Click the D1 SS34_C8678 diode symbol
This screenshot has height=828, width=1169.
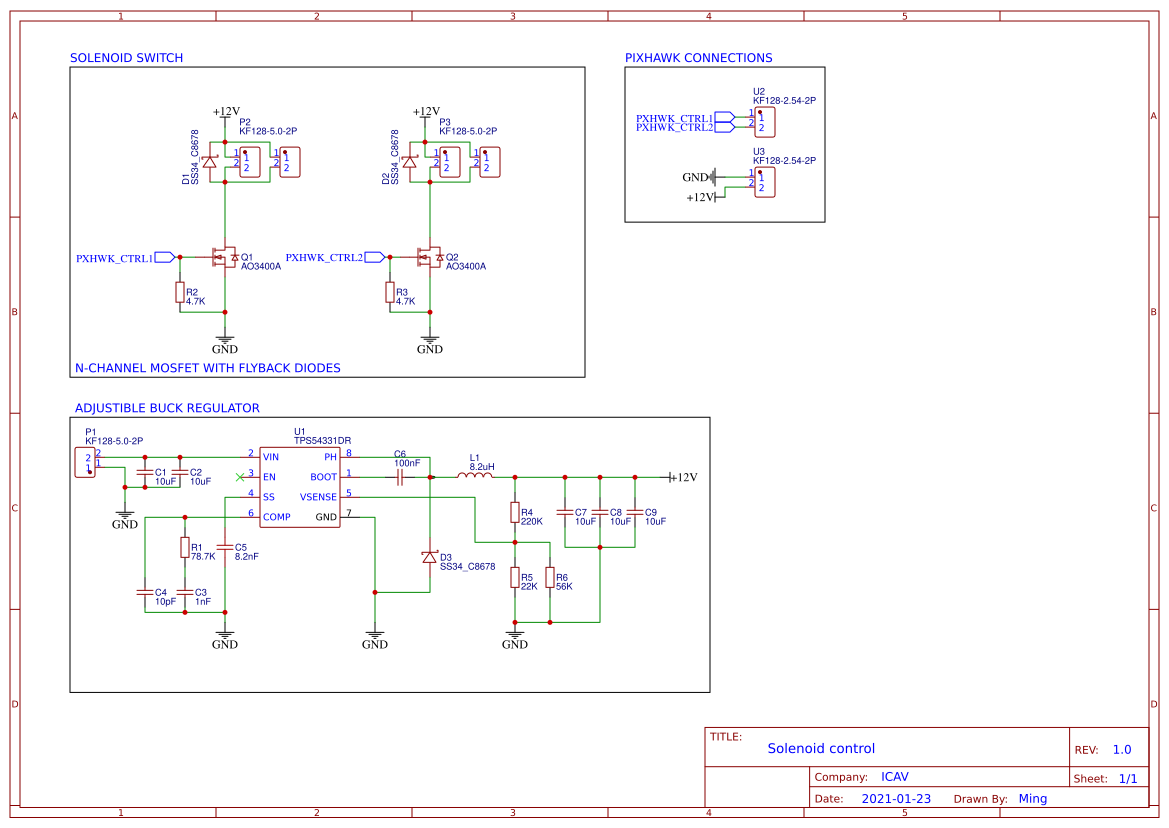click(210, 163)
